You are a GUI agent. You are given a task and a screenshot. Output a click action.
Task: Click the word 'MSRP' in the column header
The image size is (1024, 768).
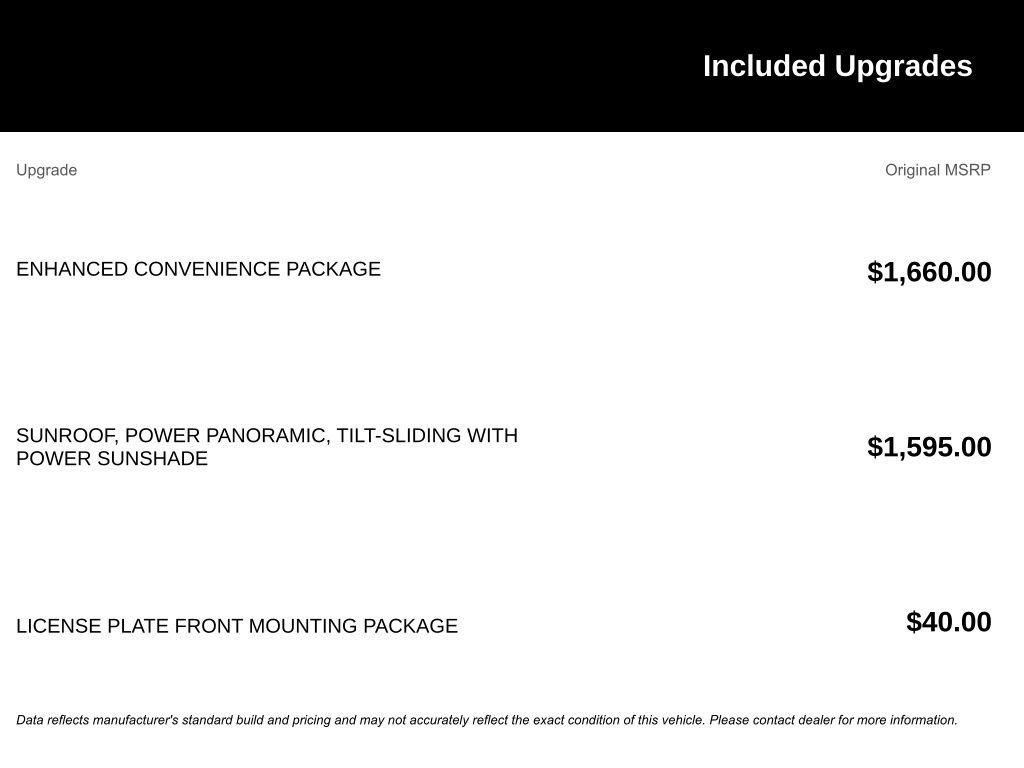(x=967, y=170)
